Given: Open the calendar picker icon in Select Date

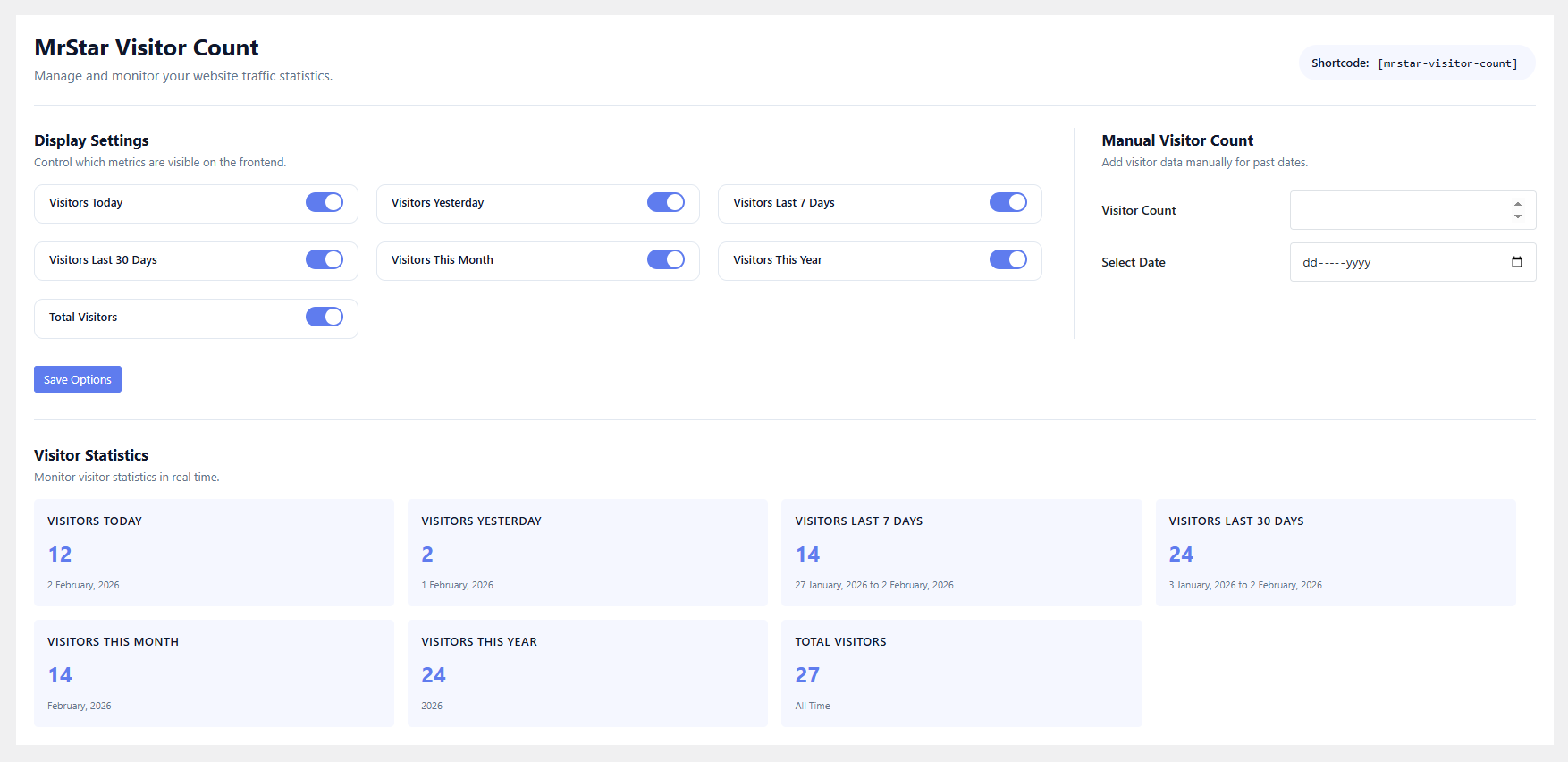Looking at the screenshot, I should 1516,262.
